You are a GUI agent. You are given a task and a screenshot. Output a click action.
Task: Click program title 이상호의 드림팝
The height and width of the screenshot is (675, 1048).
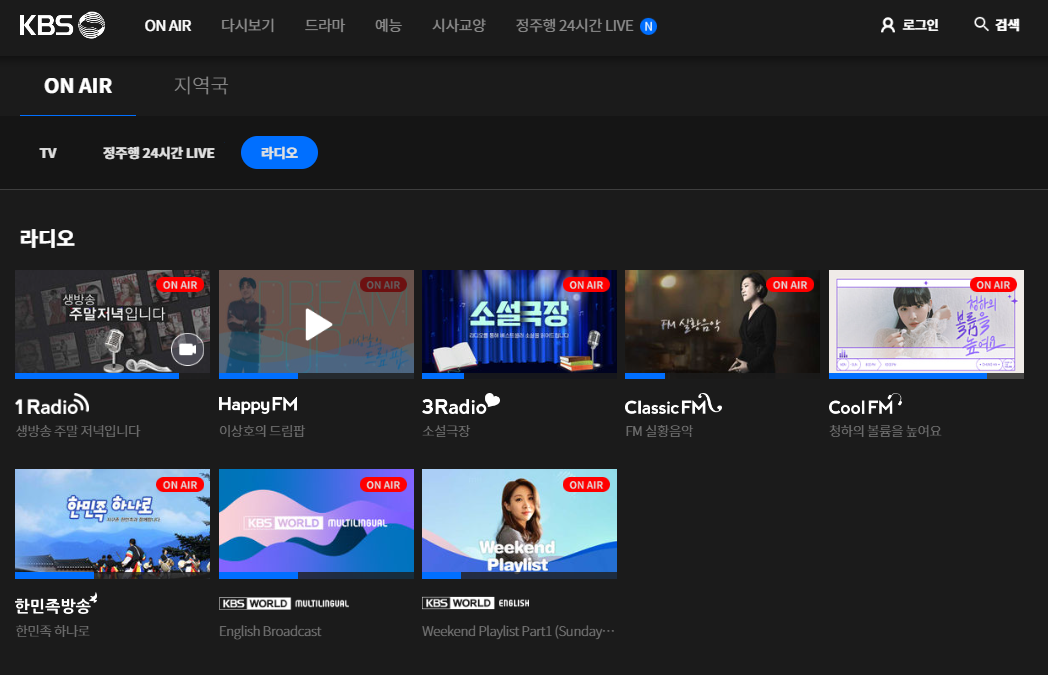pyautogui.click(x=261, y=431)
